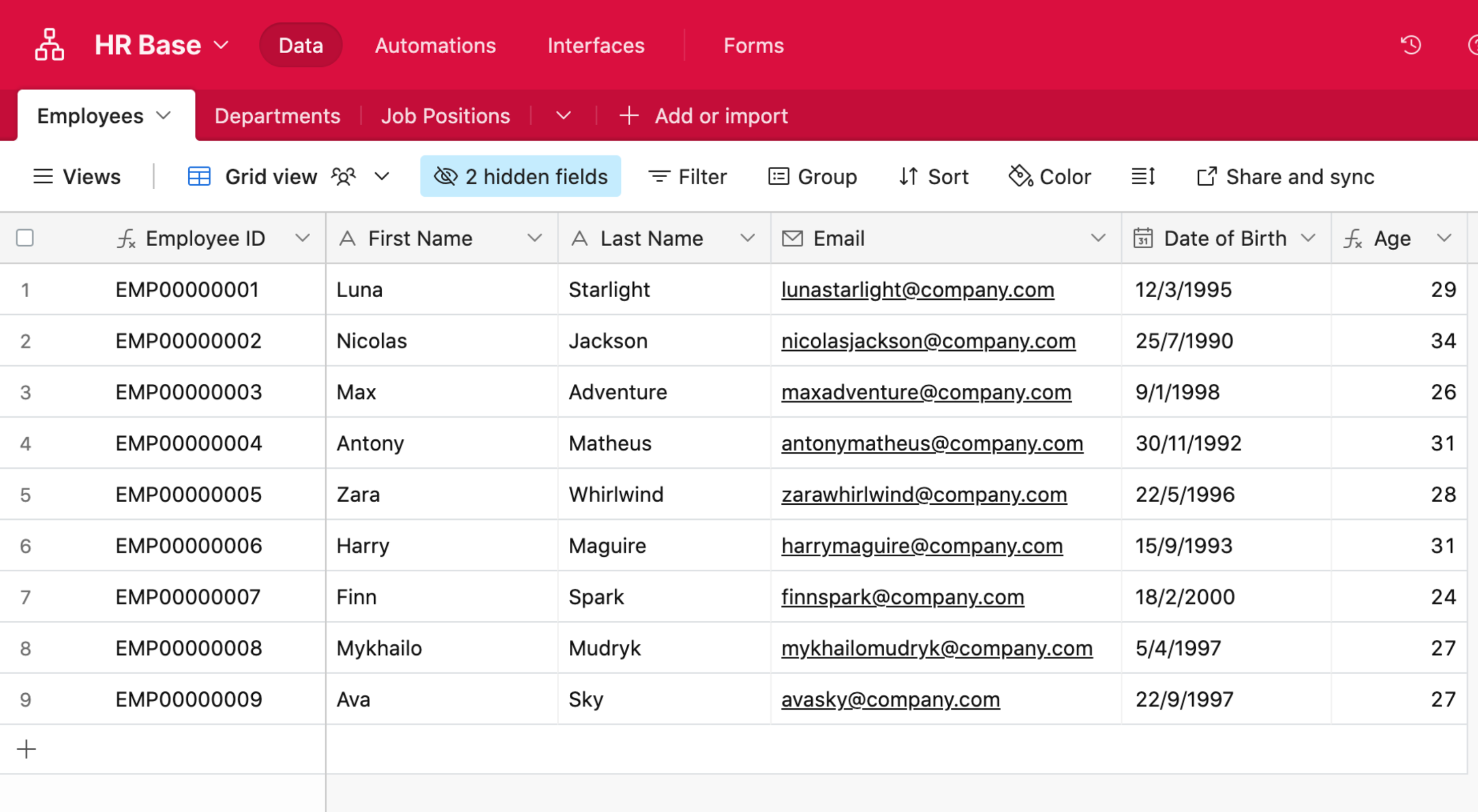Click the text type icon on First Name
Screen dimensions: 1478x812
point(347,238)
